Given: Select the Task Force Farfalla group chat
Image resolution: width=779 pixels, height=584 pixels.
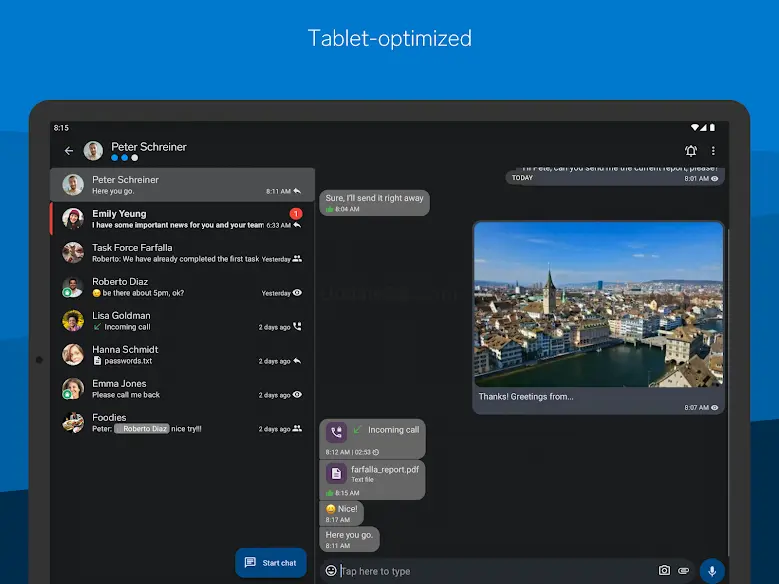Looking at the screenshot, I should pyautogui.click(x=182, y=253).
